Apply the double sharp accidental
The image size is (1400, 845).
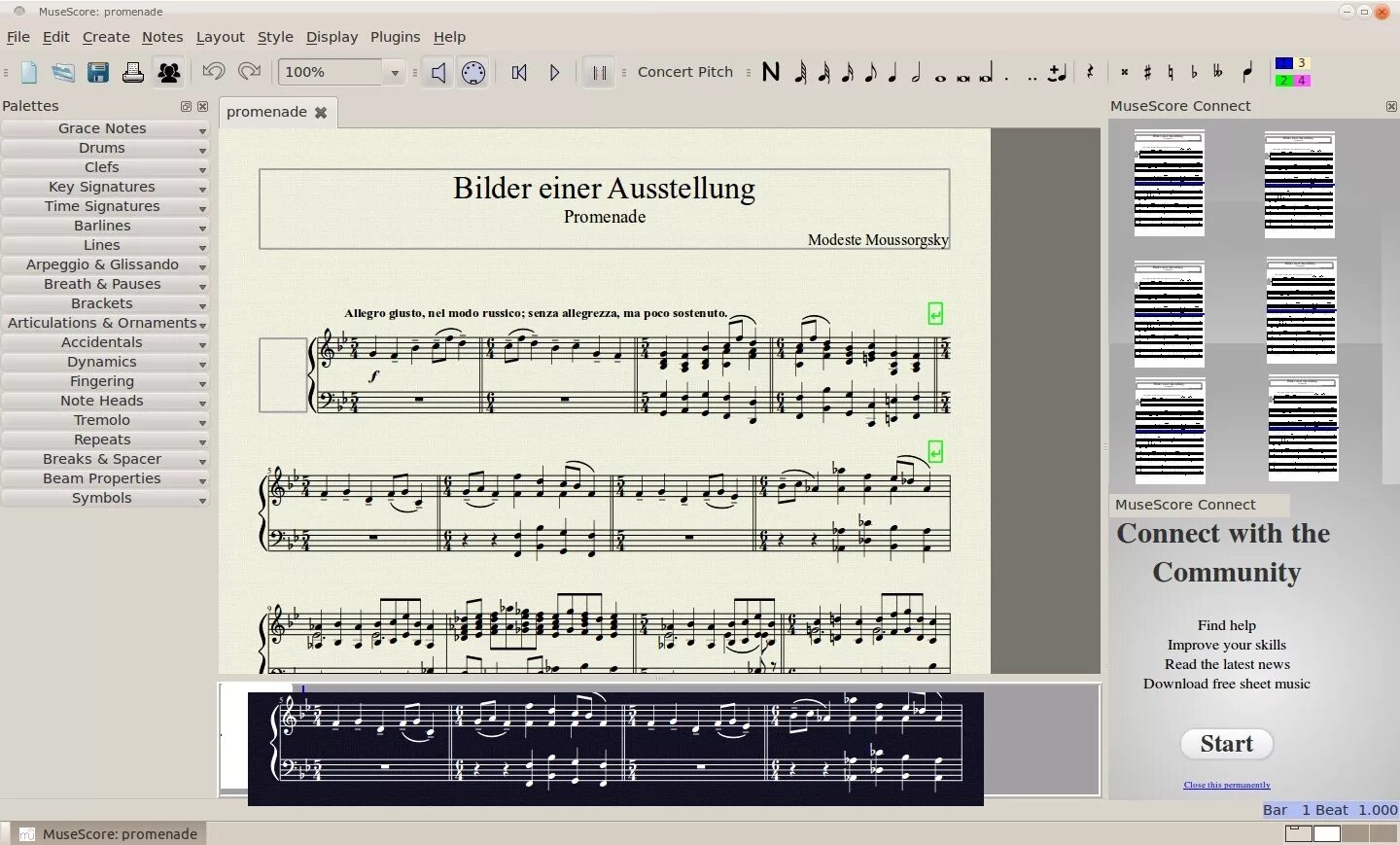point(1124,72)
